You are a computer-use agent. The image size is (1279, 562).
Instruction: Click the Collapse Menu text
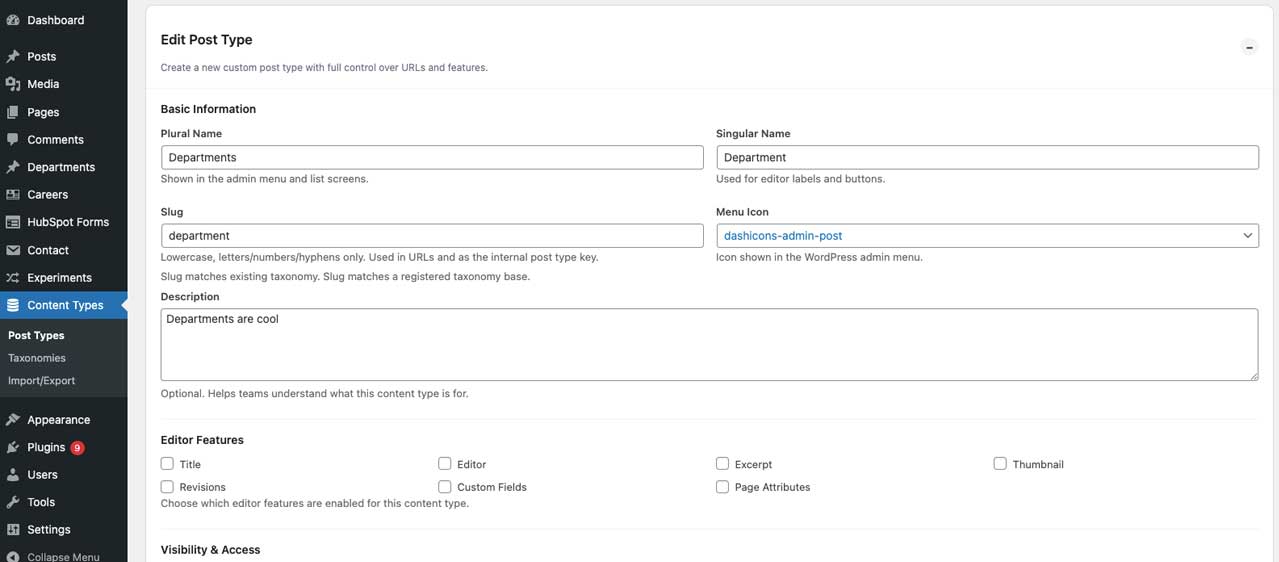tap(63, 557)
